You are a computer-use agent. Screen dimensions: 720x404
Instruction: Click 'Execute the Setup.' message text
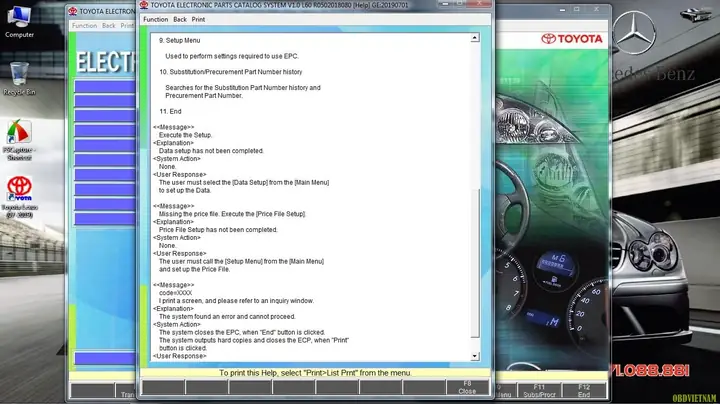click(x=186, y=135)
